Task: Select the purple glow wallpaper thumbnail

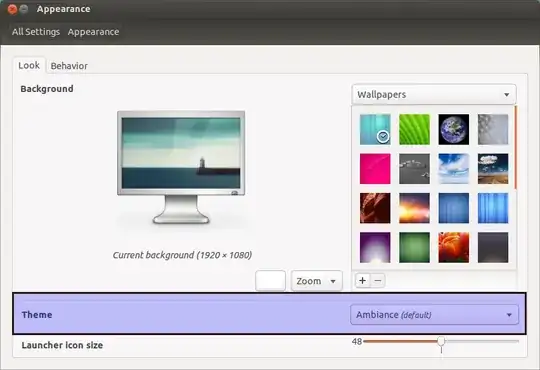Action: (x=375, y=247)
